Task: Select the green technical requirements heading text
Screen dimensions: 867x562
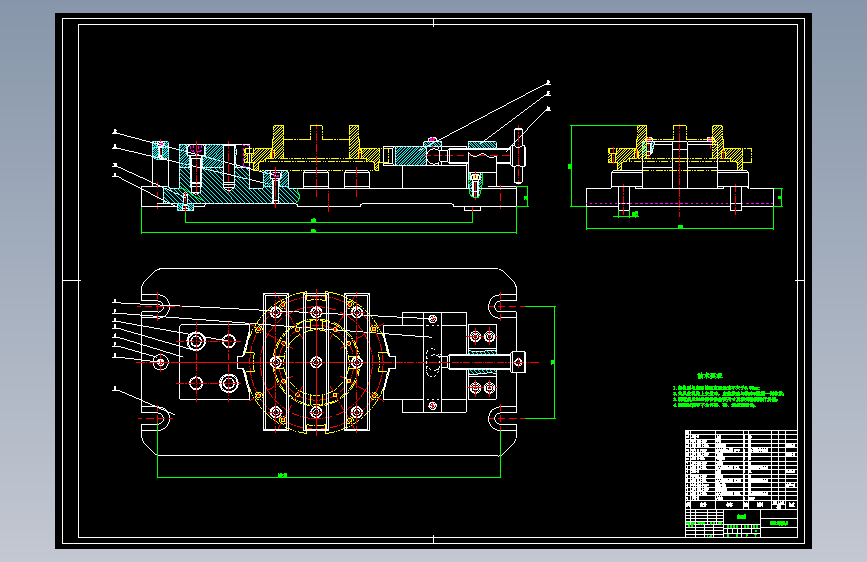Action: [709, 376]
